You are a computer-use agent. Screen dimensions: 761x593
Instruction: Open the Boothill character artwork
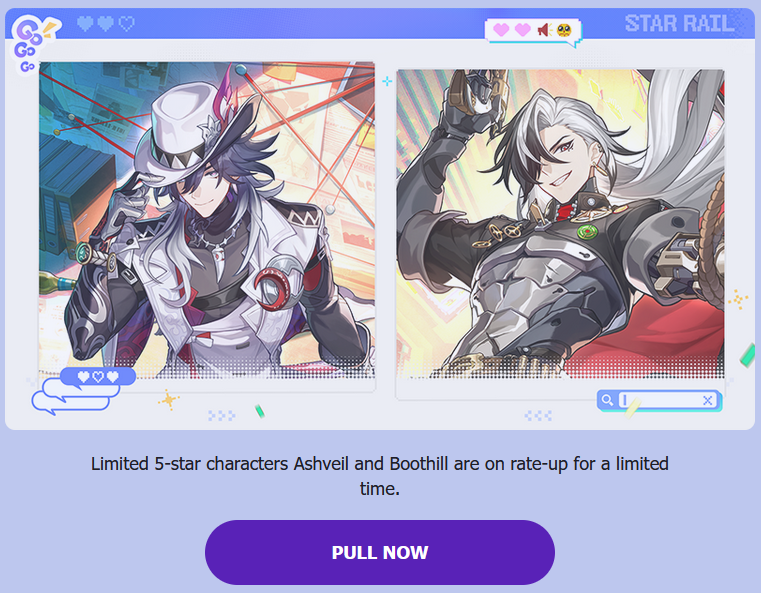click(561, 224)
